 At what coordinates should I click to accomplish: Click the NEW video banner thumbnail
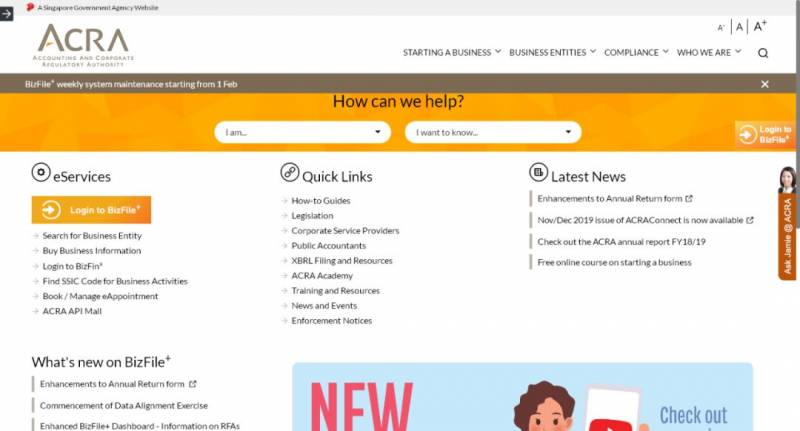[x=522, y=397]
